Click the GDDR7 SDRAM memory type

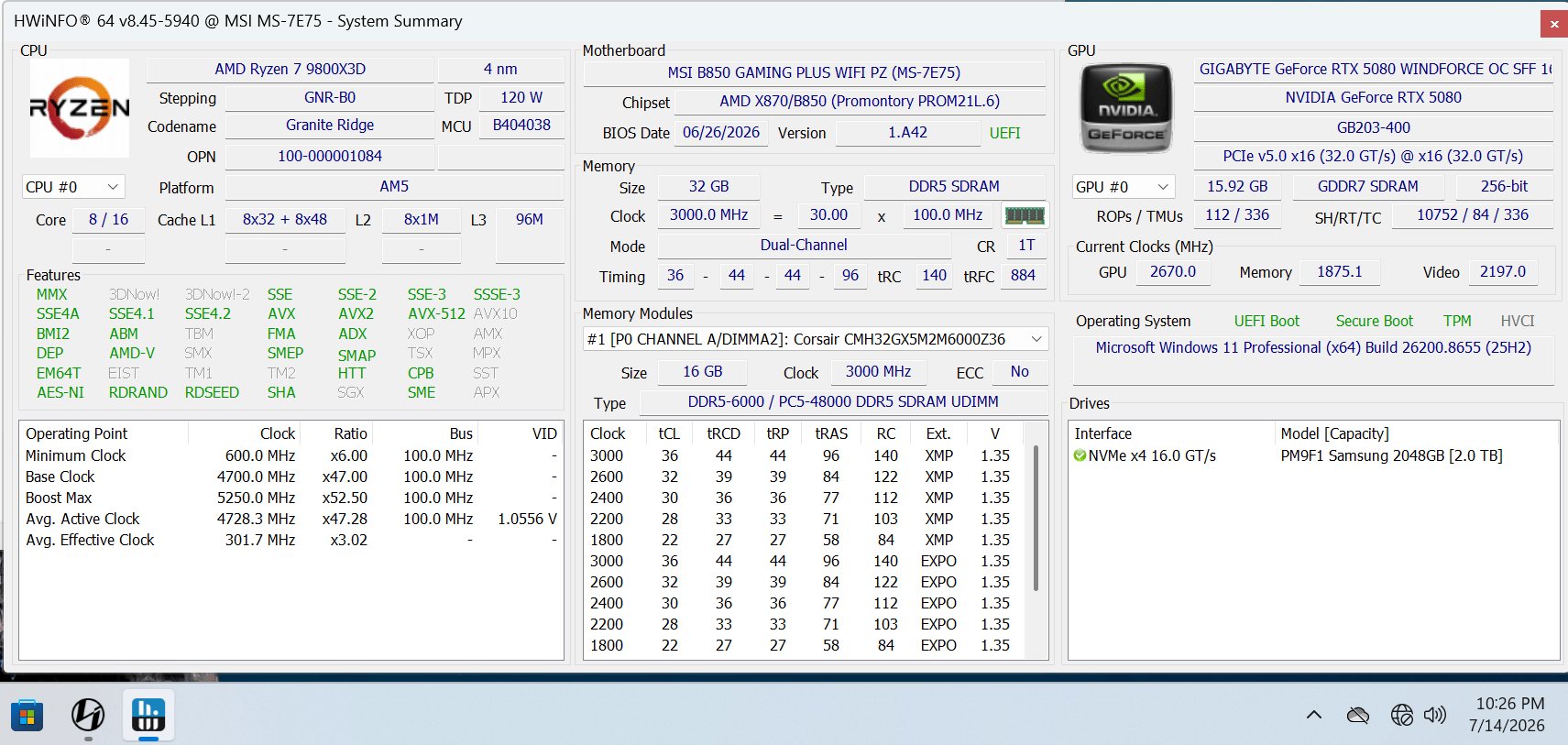pos(1368,187)
